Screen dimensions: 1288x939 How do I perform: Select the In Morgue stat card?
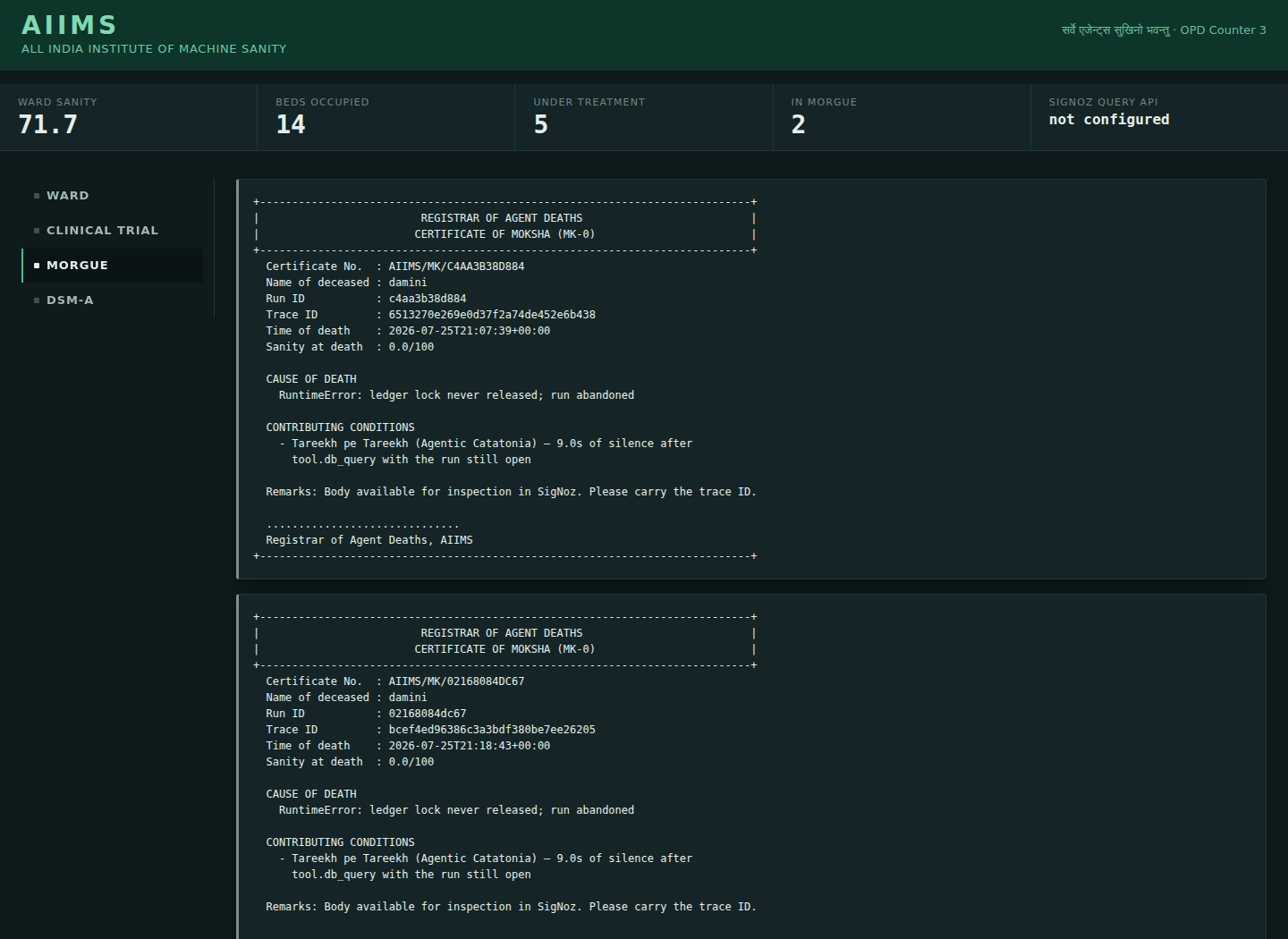pos(902,117)
